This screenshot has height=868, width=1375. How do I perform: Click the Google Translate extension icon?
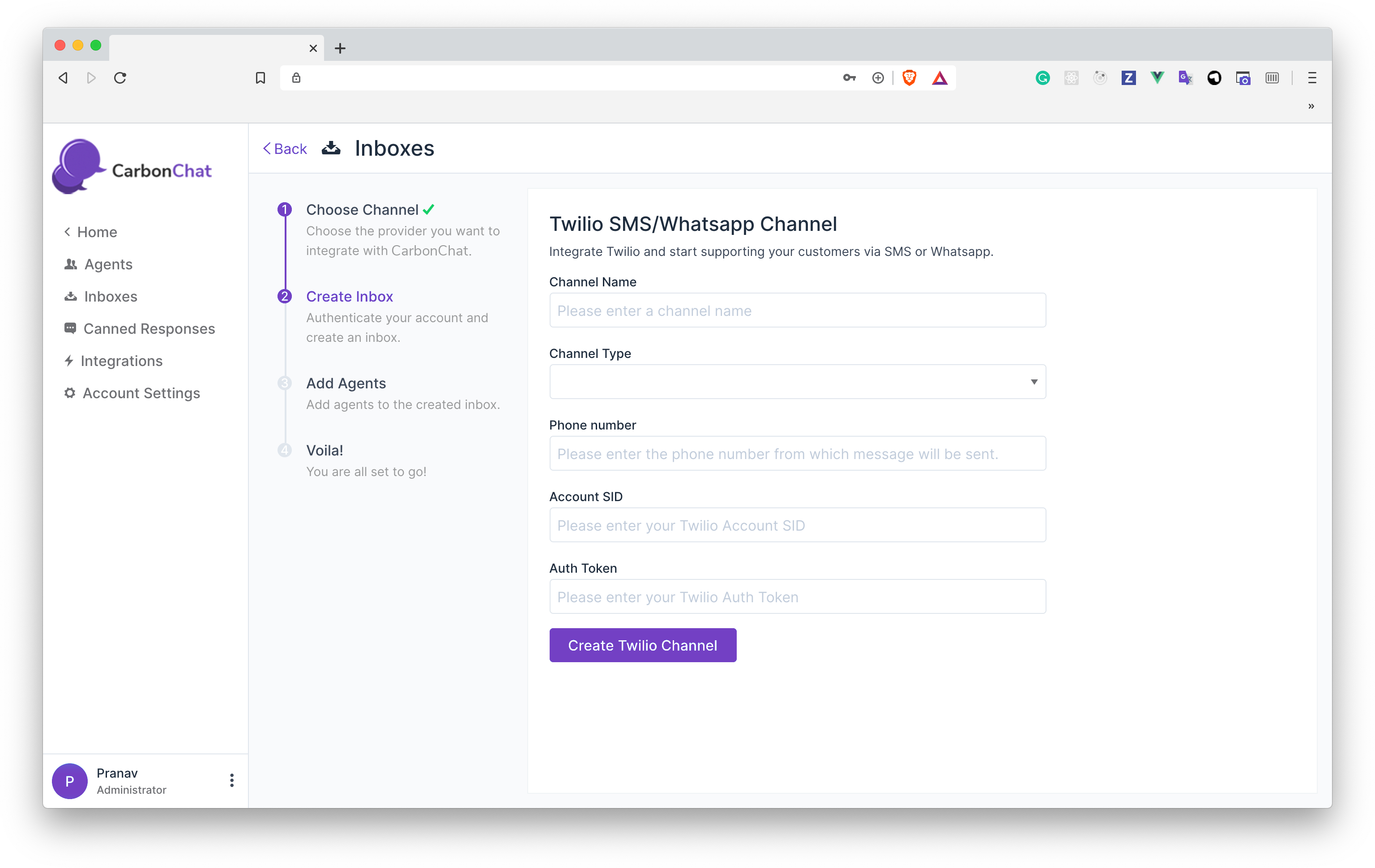tap(1185, 77)
